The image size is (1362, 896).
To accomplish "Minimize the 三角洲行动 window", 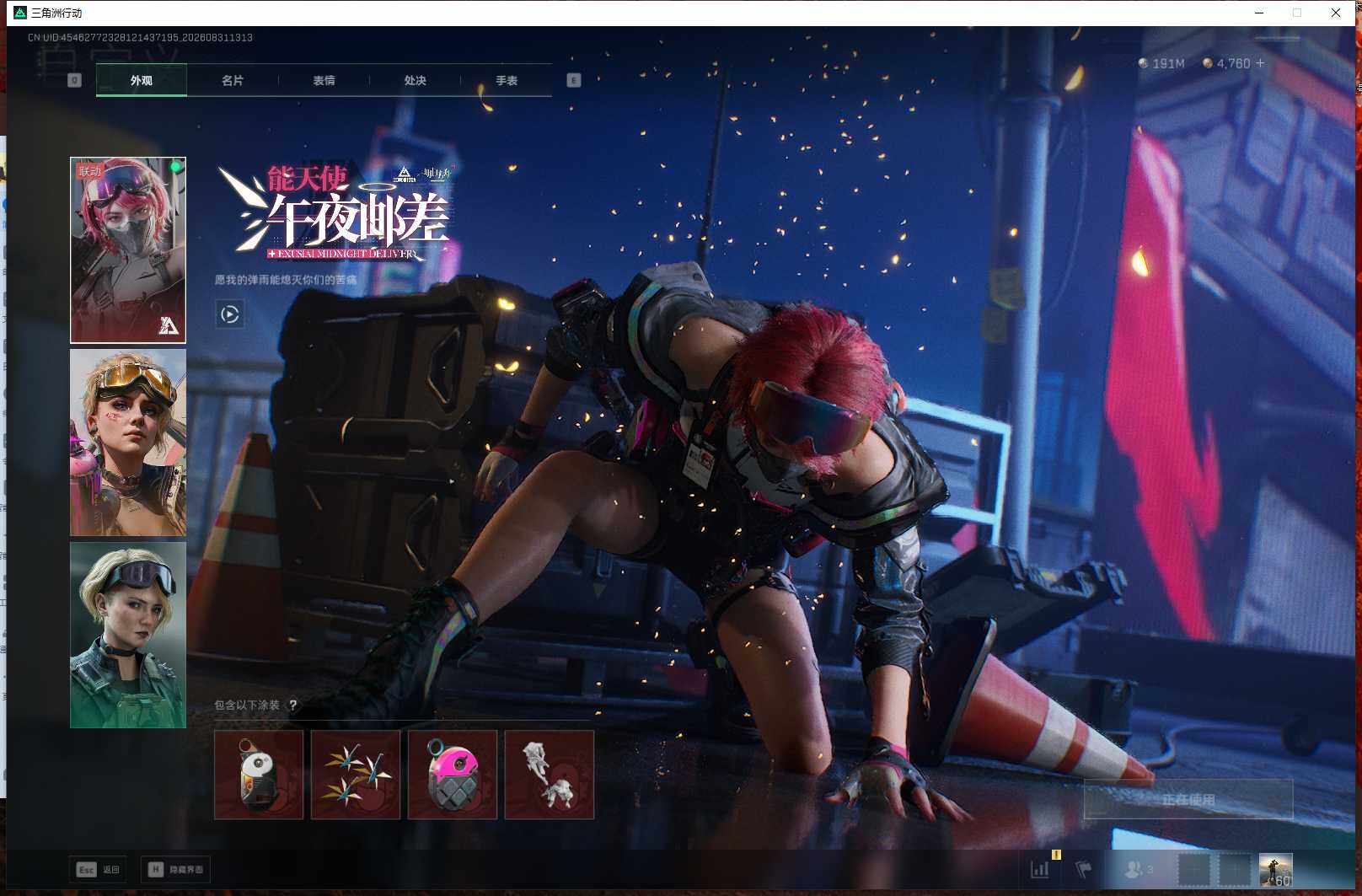I will point(1259,13).
